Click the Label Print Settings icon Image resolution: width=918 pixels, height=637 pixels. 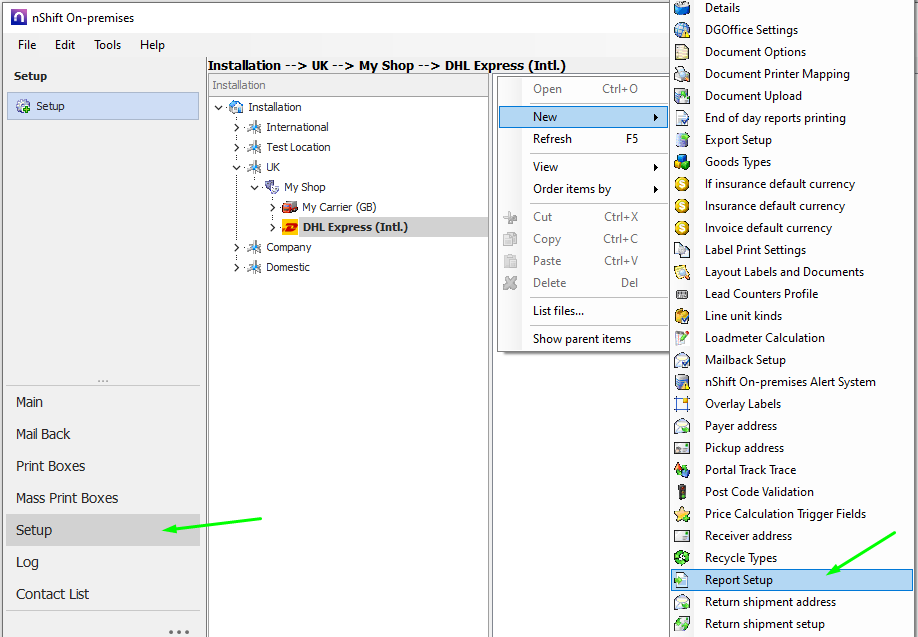[x=682, y=250]
